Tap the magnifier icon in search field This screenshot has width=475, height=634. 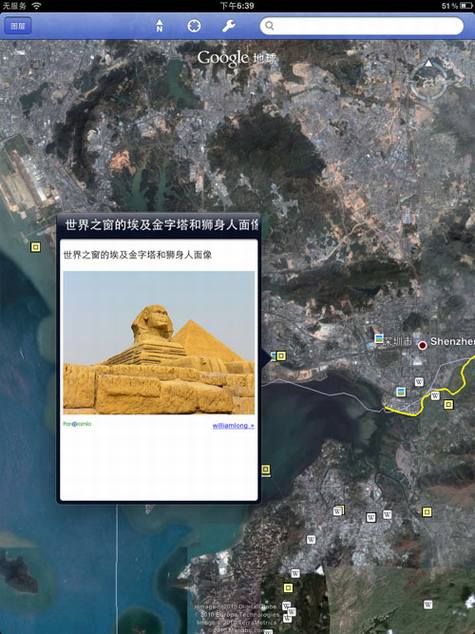[270, 26]
